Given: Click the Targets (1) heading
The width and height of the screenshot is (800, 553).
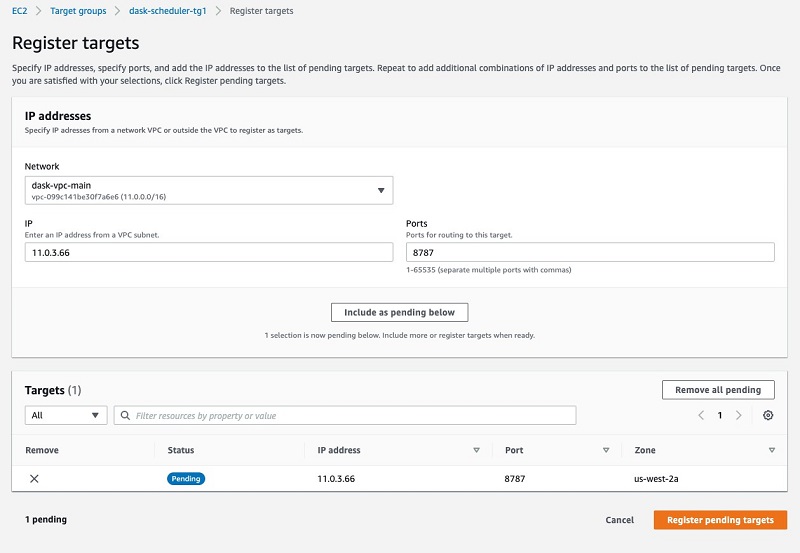Looking at the screenshot, I should click(53, 390).
